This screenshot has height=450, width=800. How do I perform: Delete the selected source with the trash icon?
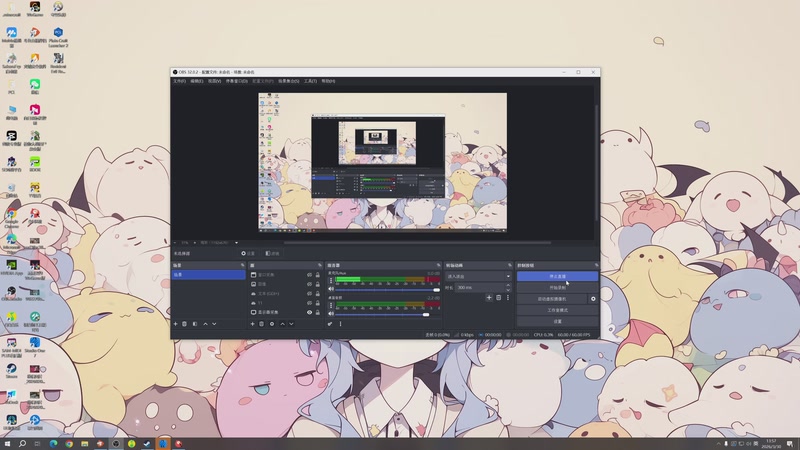point(261,324)
